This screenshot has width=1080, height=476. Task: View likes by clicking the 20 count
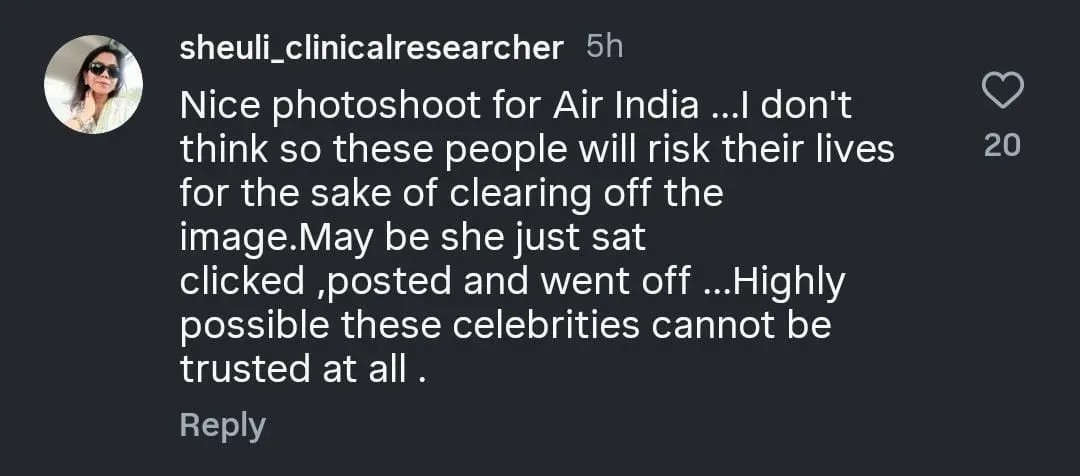[x=1002, y=146]
